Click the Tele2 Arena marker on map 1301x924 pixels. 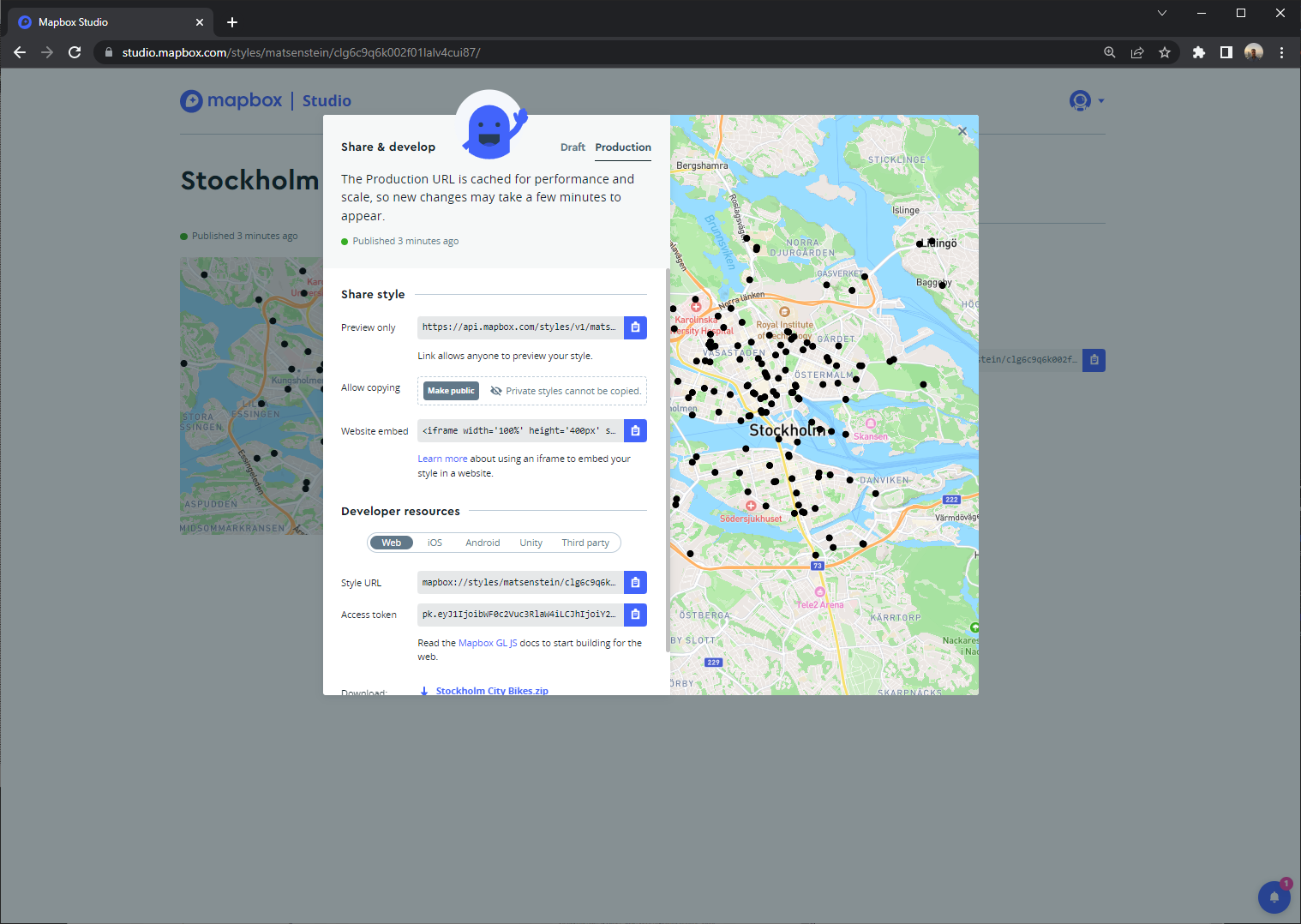[820, 592]
